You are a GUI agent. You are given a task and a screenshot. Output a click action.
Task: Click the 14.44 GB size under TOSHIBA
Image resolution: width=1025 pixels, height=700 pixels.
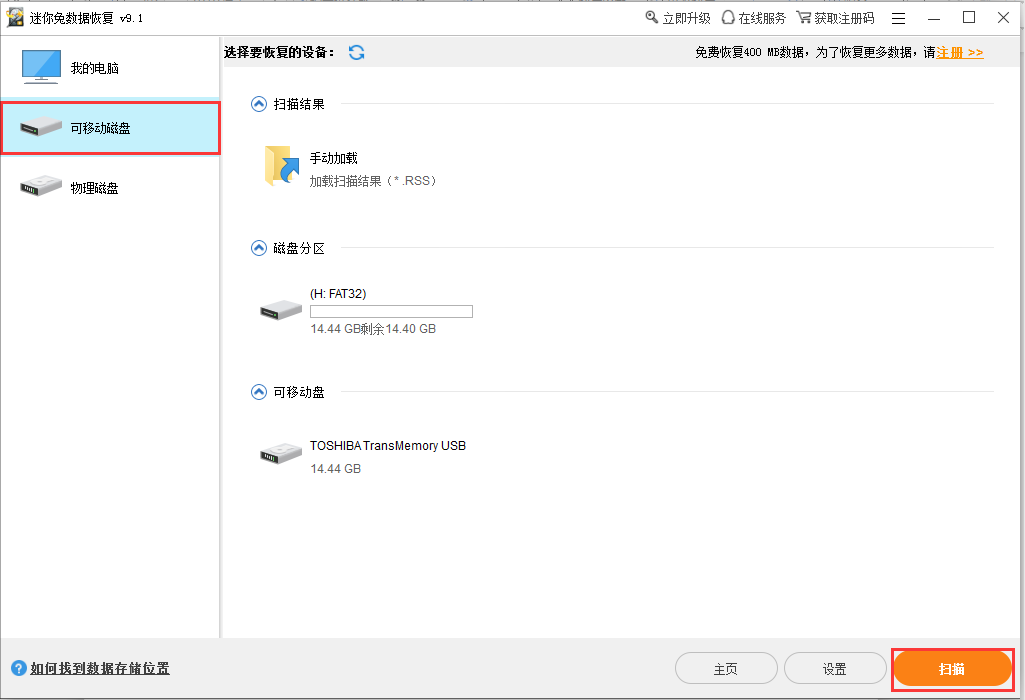[x=335, y=469]
